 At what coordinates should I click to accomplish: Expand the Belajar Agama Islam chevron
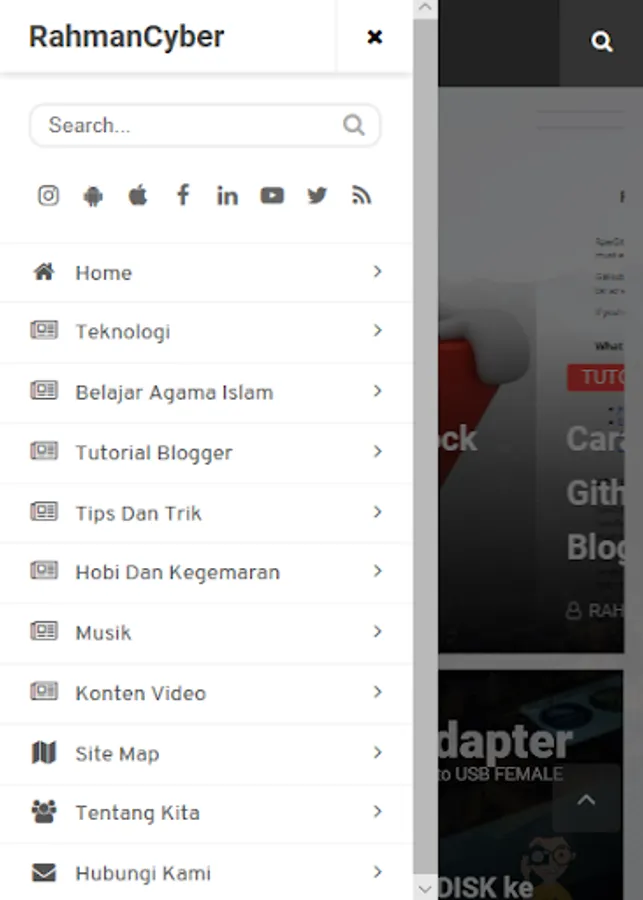[377, 391]
